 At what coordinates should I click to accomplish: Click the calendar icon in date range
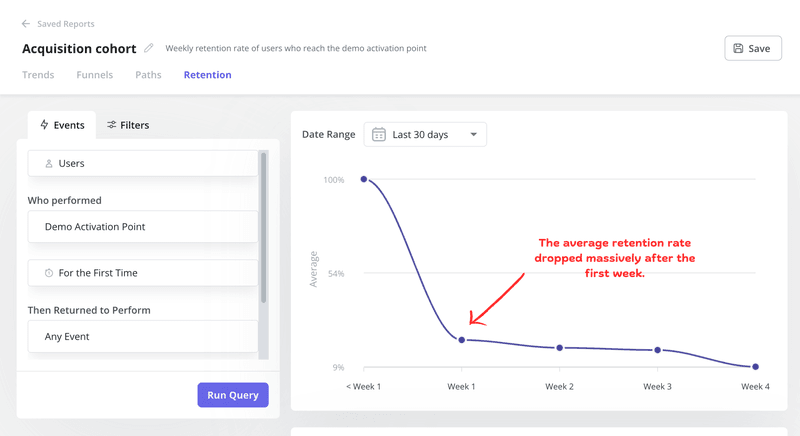(x=379, y=134)
